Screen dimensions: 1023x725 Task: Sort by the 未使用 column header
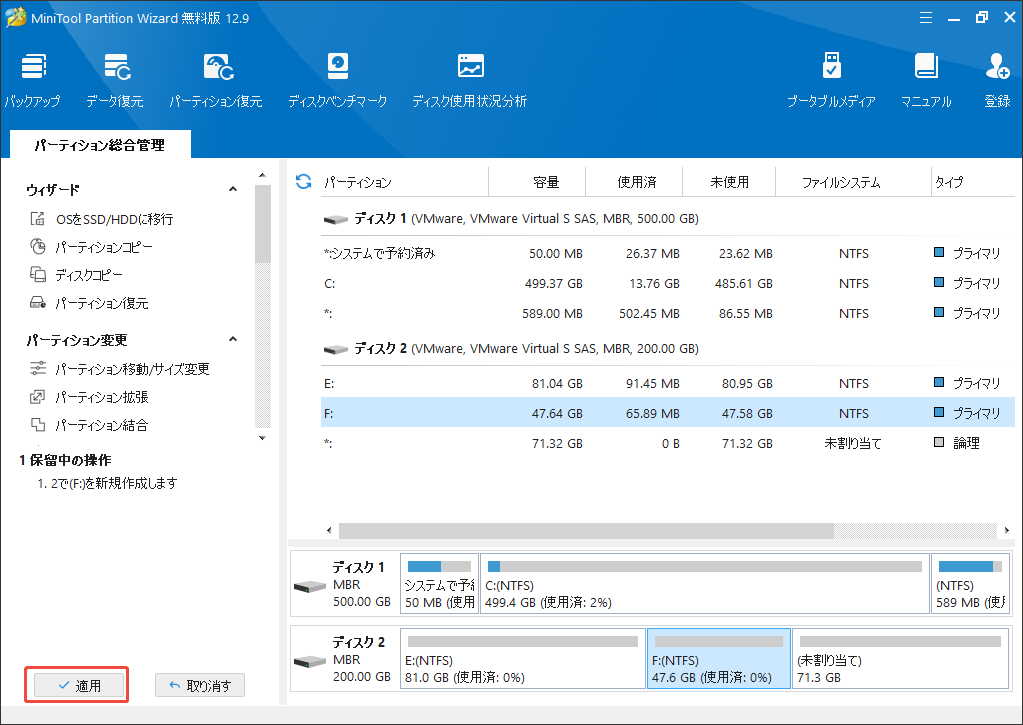[x=729, y=181]
